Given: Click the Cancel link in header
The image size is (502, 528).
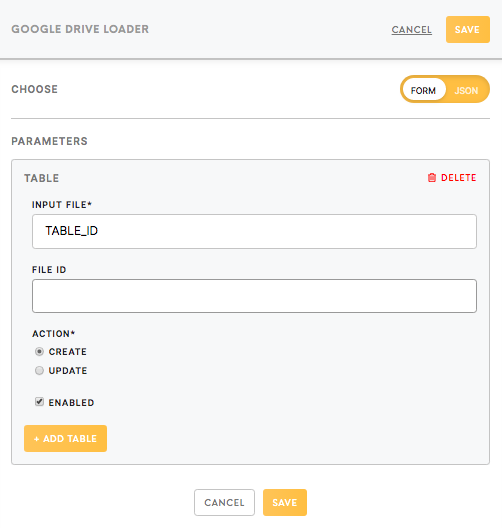Looking at the screenshot, I should click(x=411, y=30).
